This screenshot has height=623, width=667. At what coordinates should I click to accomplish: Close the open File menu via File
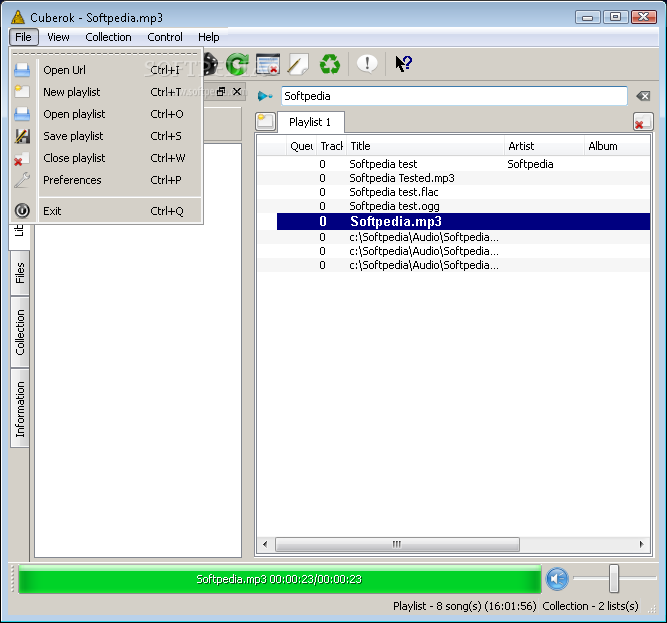point(23,37)
